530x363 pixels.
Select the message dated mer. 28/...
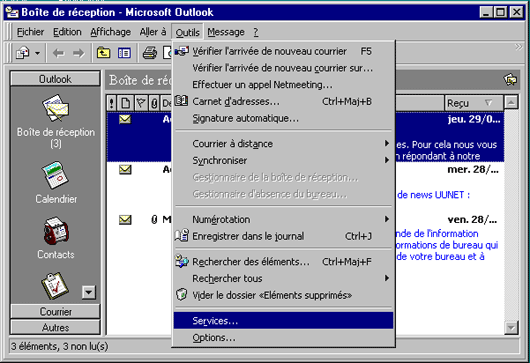tap(306, 187)
